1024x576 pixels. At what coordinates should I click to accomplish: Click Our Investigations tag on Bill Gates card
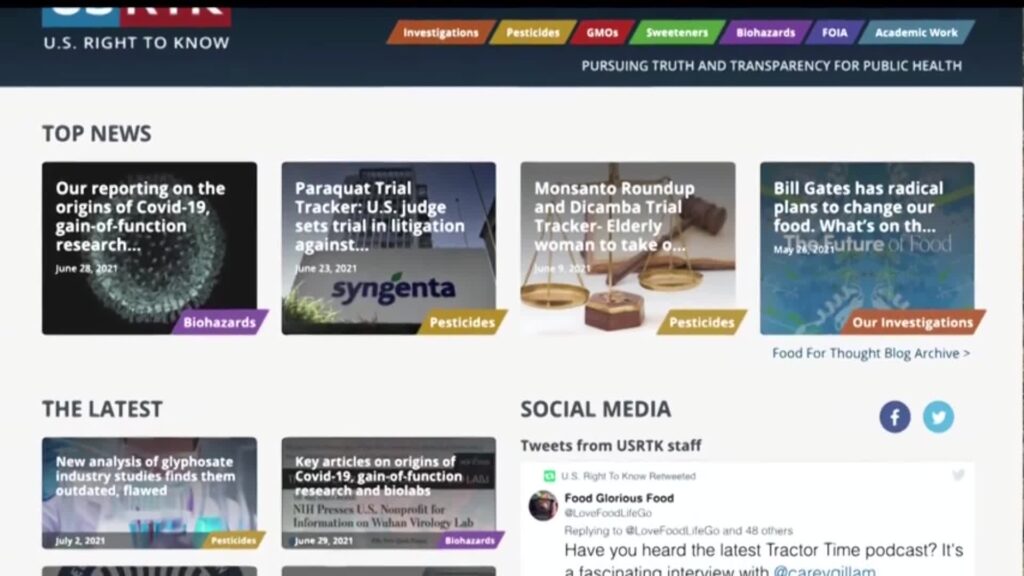[912, 322]
